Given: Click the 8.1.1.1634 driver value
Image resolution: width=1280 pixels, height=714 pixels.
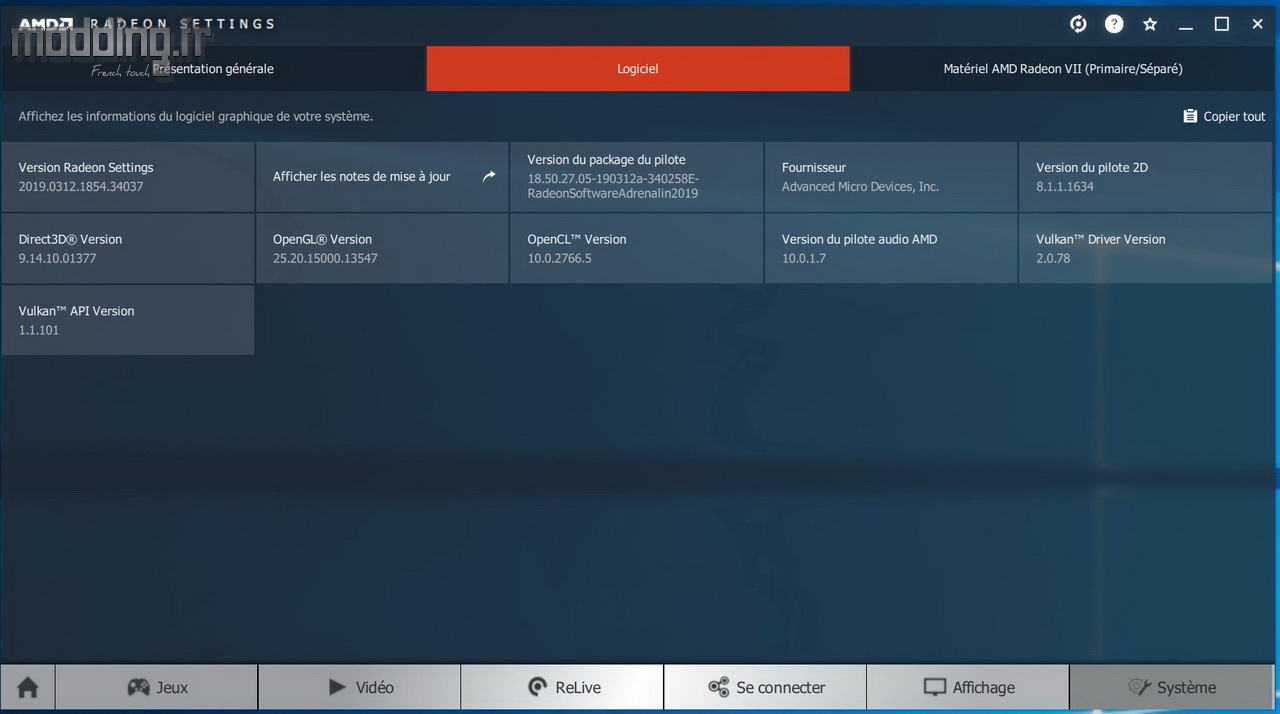Looking at the screenshot, I should 1065,186.
